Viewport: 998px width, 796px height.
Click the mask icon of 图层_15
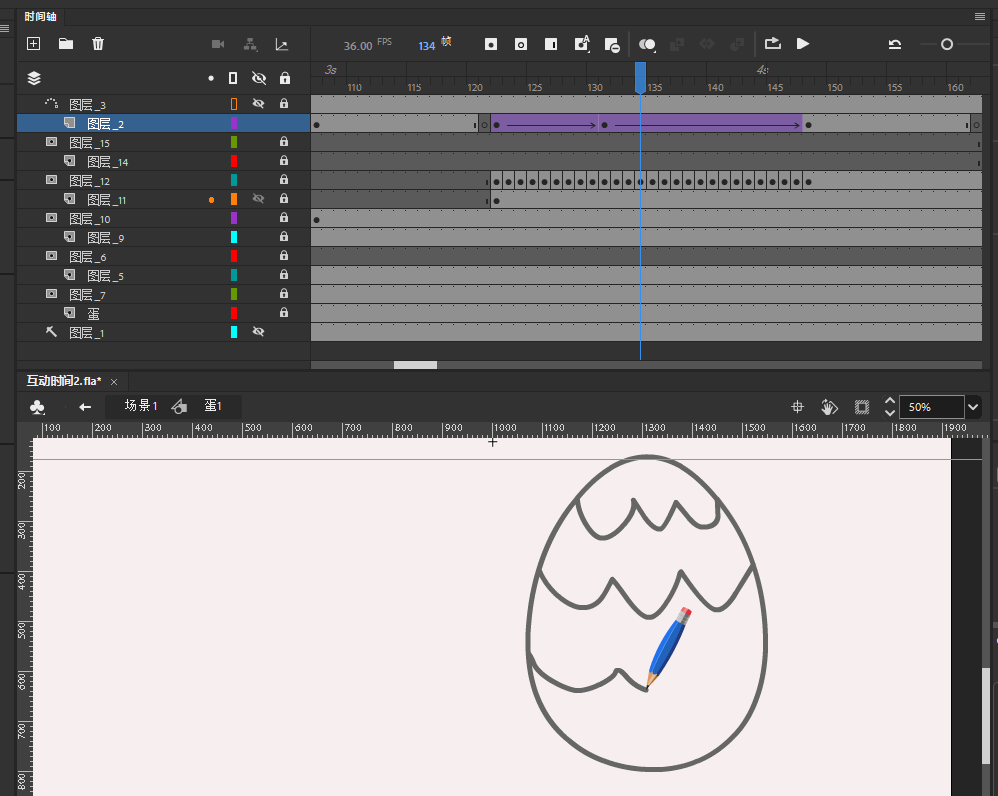(x=52, y=141)
